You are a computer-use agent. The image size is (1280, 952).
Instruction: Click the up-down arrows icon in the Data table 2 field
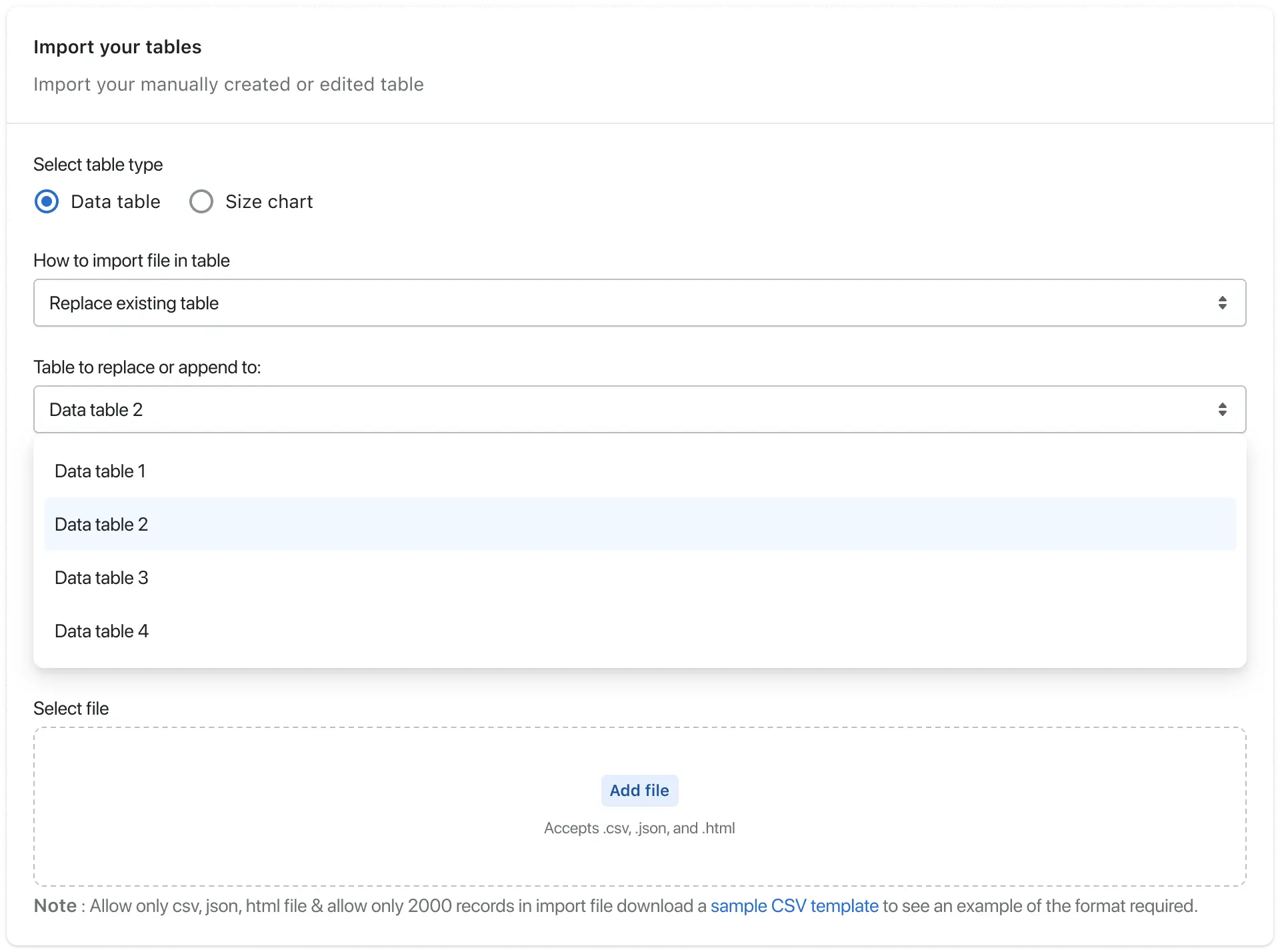[1222, 409]
